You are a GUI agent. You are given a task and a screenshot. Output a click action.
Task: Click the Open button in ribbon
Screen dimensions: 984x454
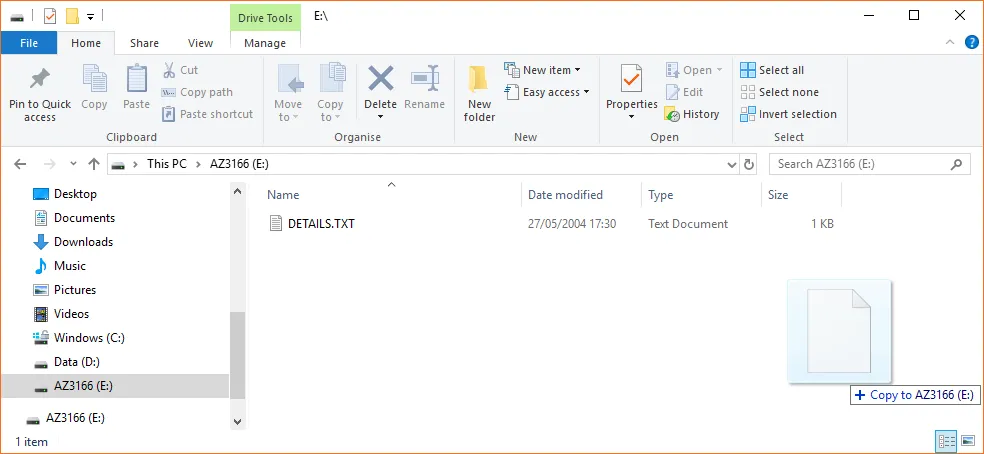pos(694,70)
